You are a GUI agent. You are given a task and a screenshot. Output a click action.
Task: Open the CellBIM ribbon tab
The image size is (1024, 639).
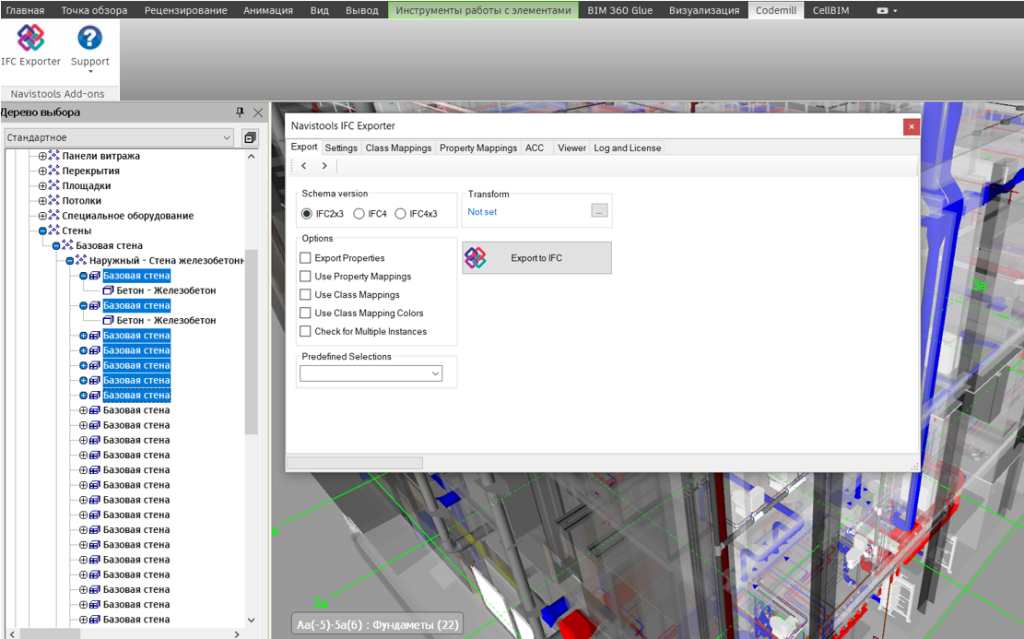(831, 10)
